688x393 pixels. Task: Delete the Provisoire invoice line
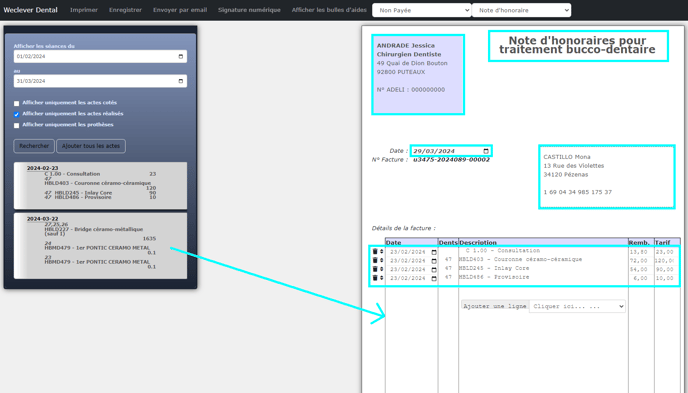click(375, 278)
